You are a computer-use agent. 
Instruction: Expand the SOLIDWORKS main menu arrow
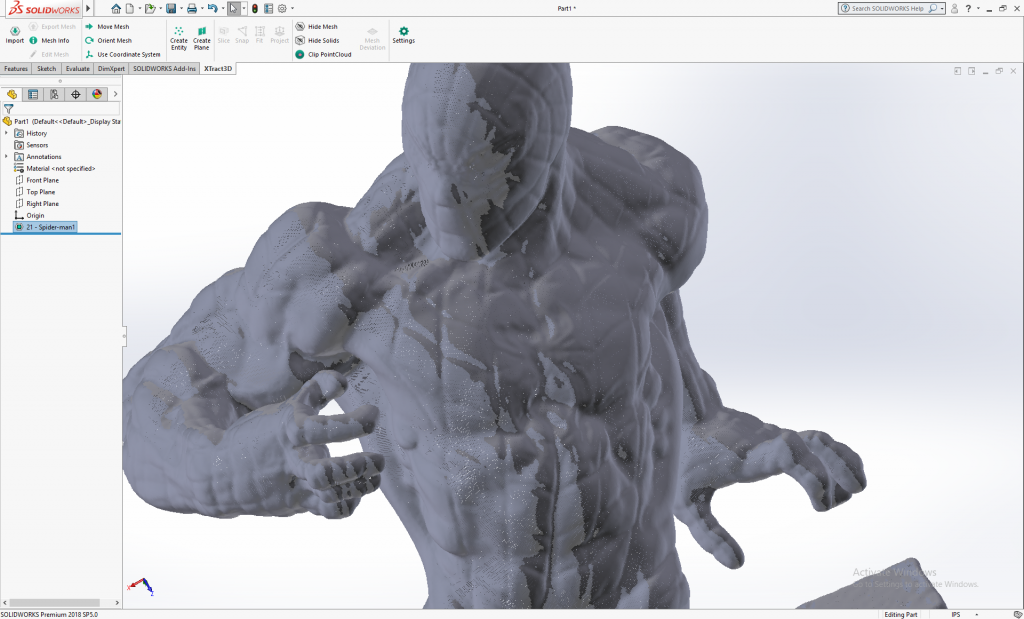click(89, 8)
